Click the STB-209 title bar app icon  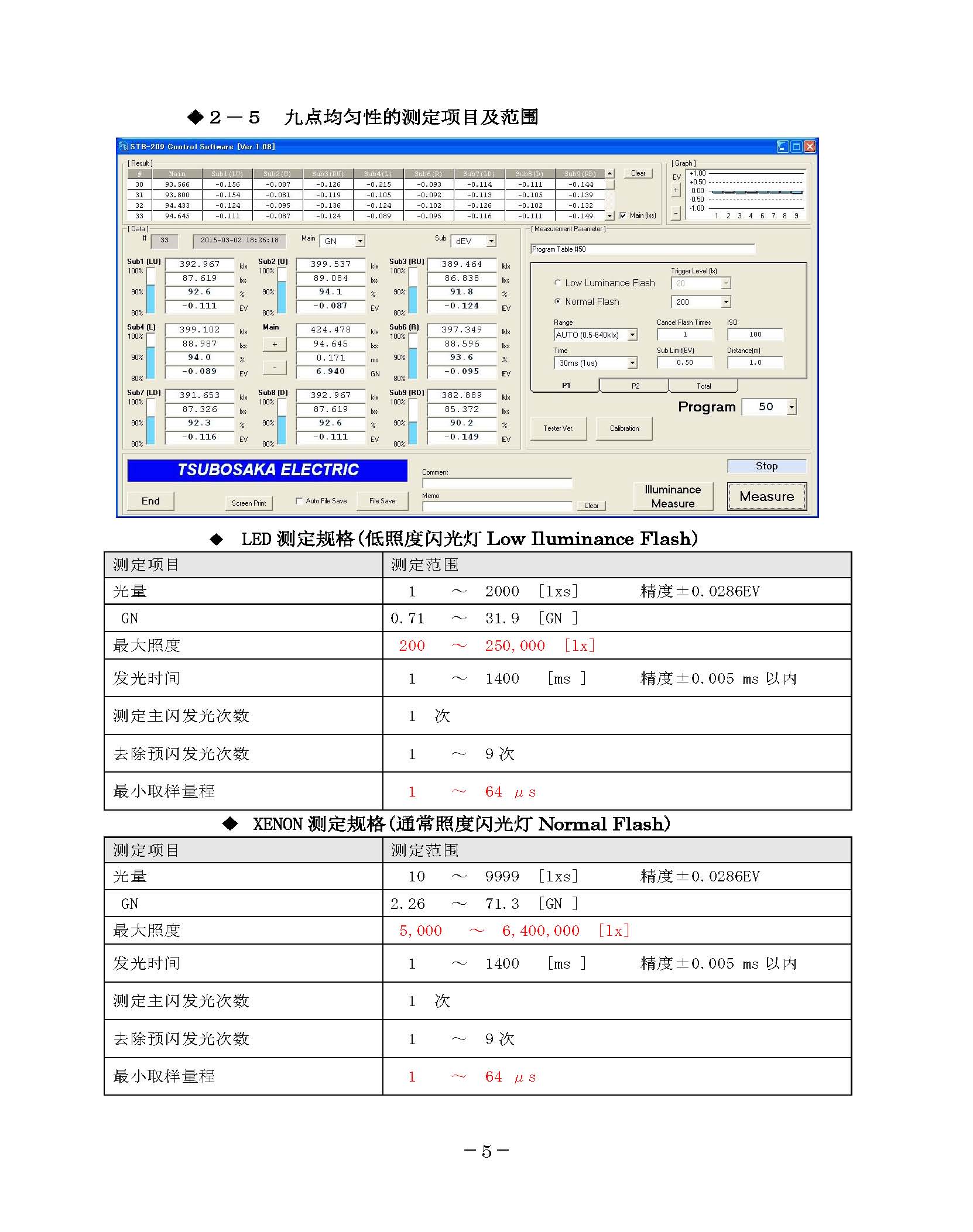coord(123,146)
